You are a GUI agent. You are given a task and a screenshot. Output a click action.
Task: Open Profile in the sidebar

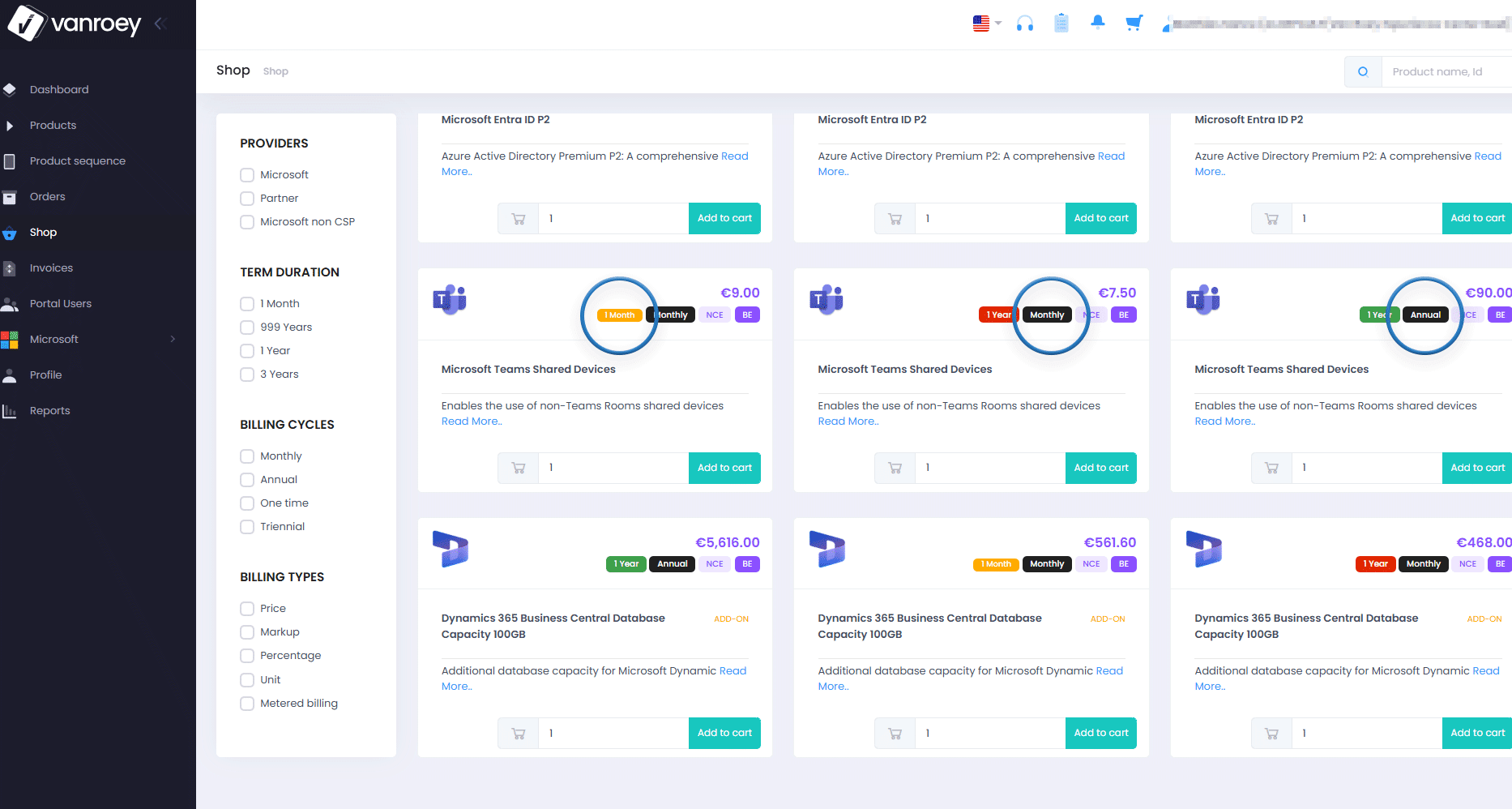(45, 375)
